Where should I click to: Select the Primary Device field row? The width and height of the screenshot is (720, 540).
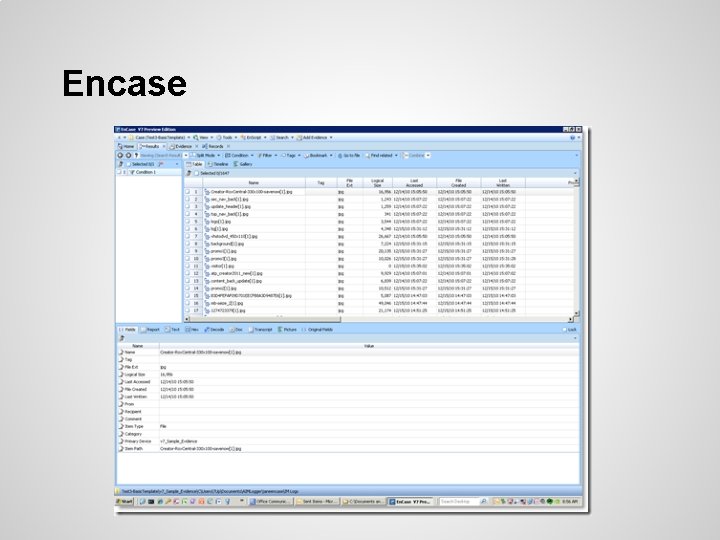348,441
